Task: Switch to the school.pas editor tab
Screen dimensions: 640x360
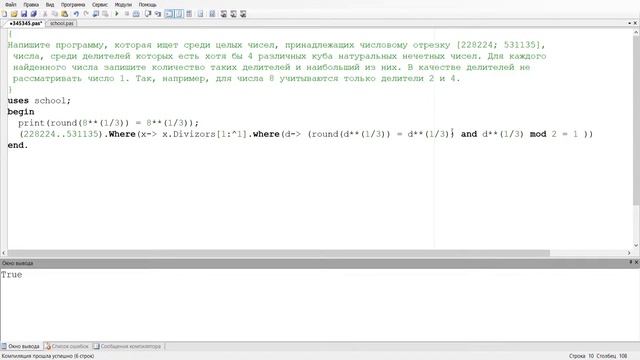Action: click(x=61, y=23)
